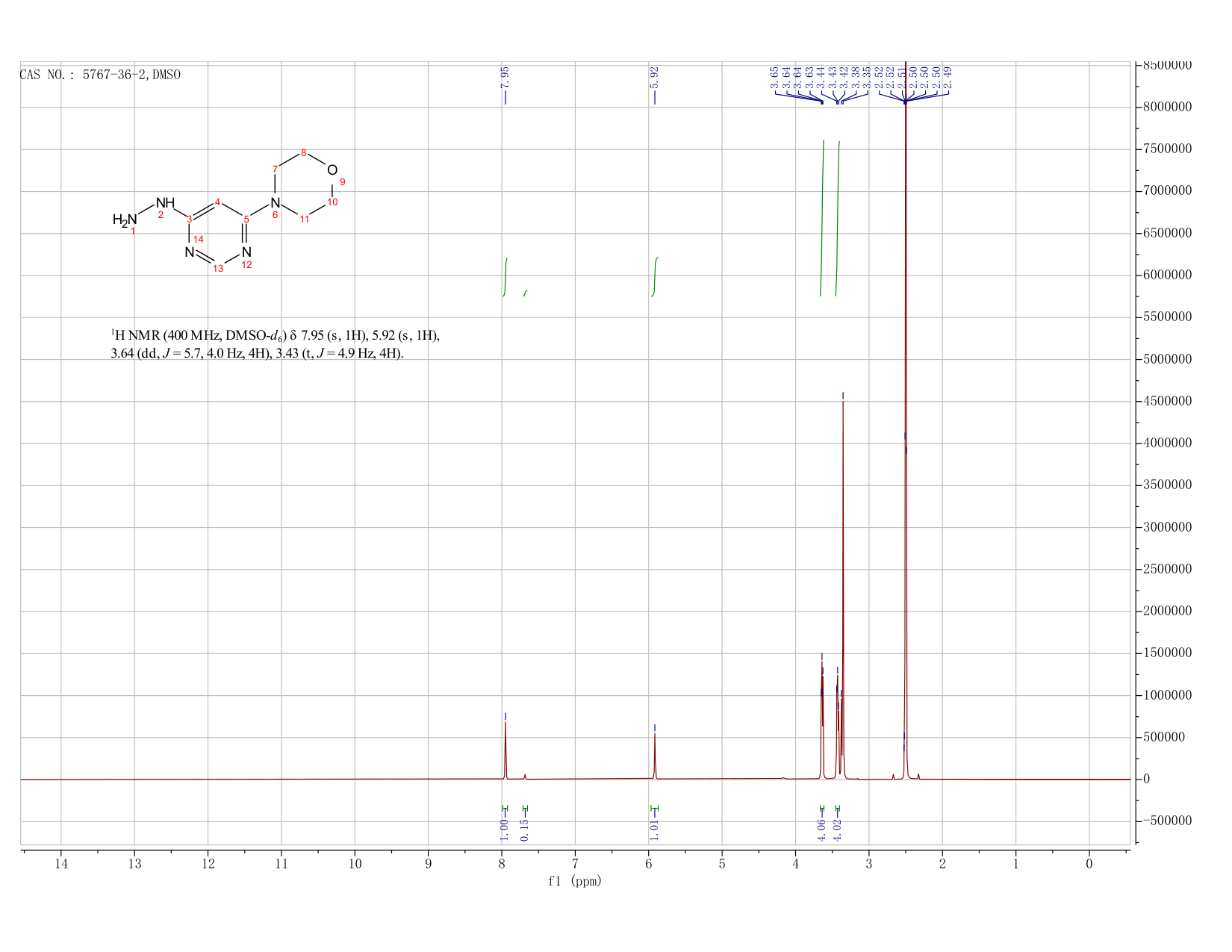This screenshot has width=1232, height=952.
Task: Click the 4.06 integral value label
Action: click(x=822, y=829)
